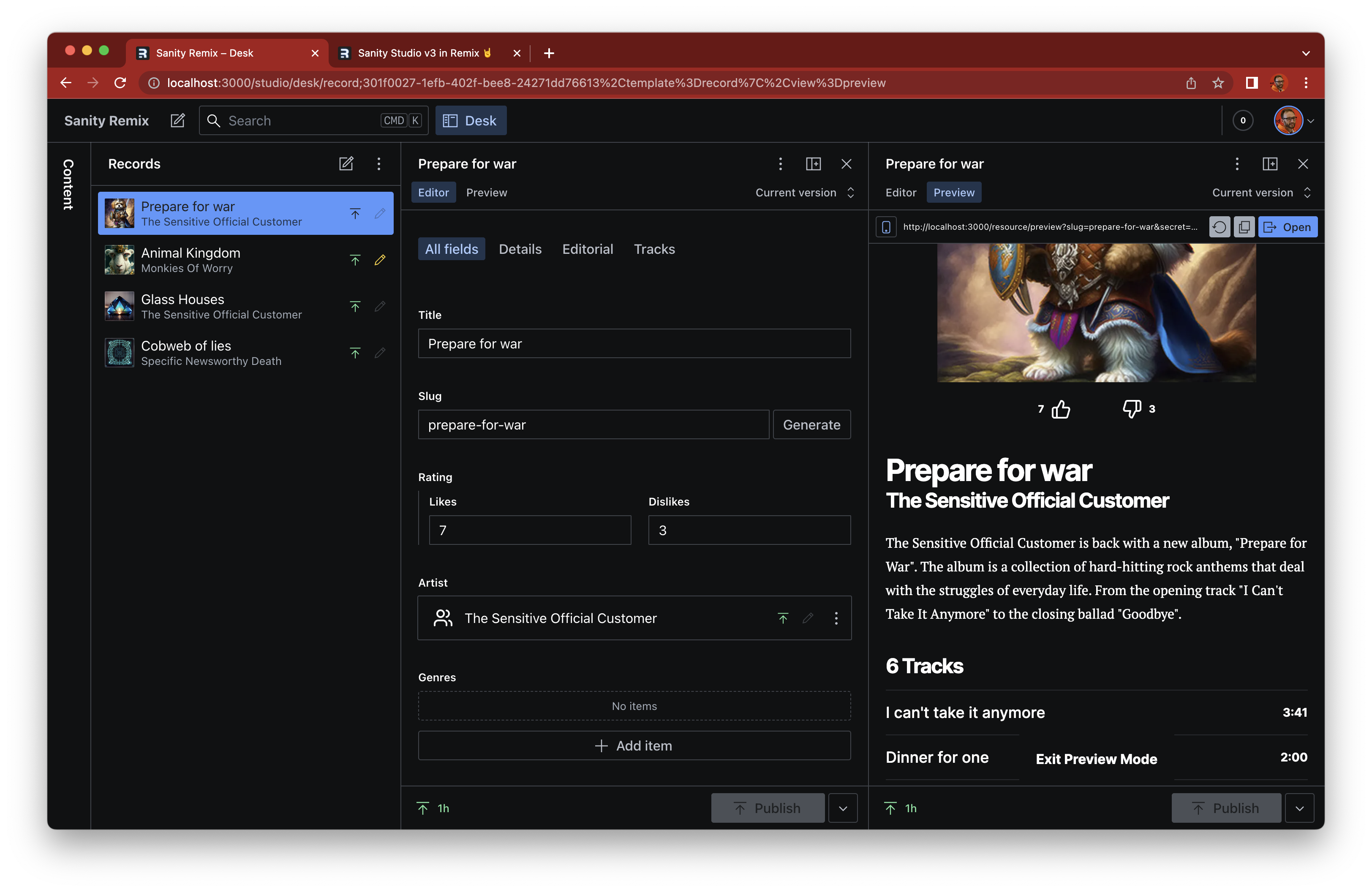
Task: Open the Records pane three-dot menu
Action: (379, 163)
